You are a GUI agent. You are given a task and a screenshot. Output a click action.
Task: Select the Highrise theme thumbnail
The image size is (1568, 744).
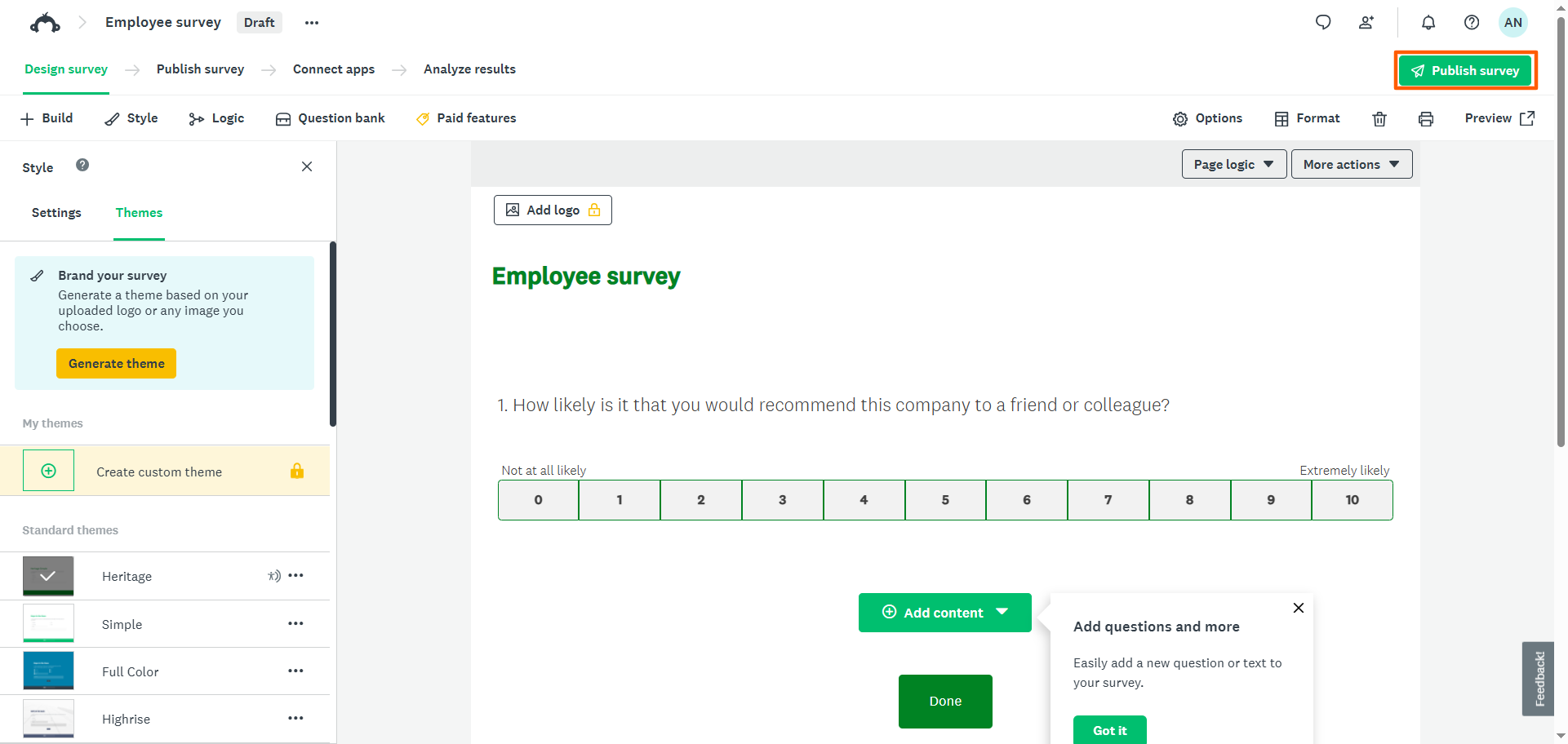click(x=48, y=718)
